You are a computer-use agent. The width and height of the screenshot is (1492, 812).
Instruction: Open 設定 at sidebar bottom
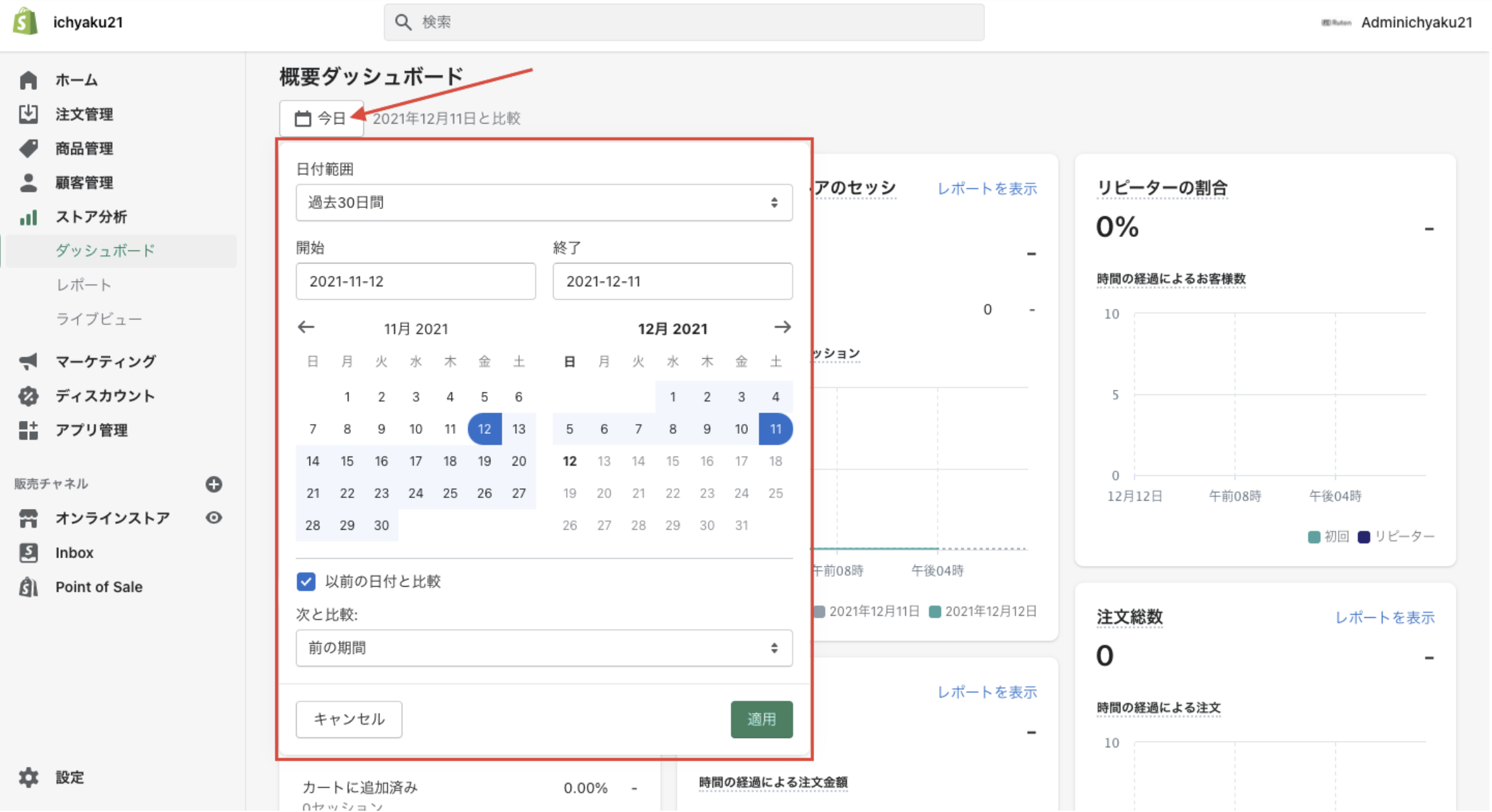pyautogui.click(x=69, y=777)
